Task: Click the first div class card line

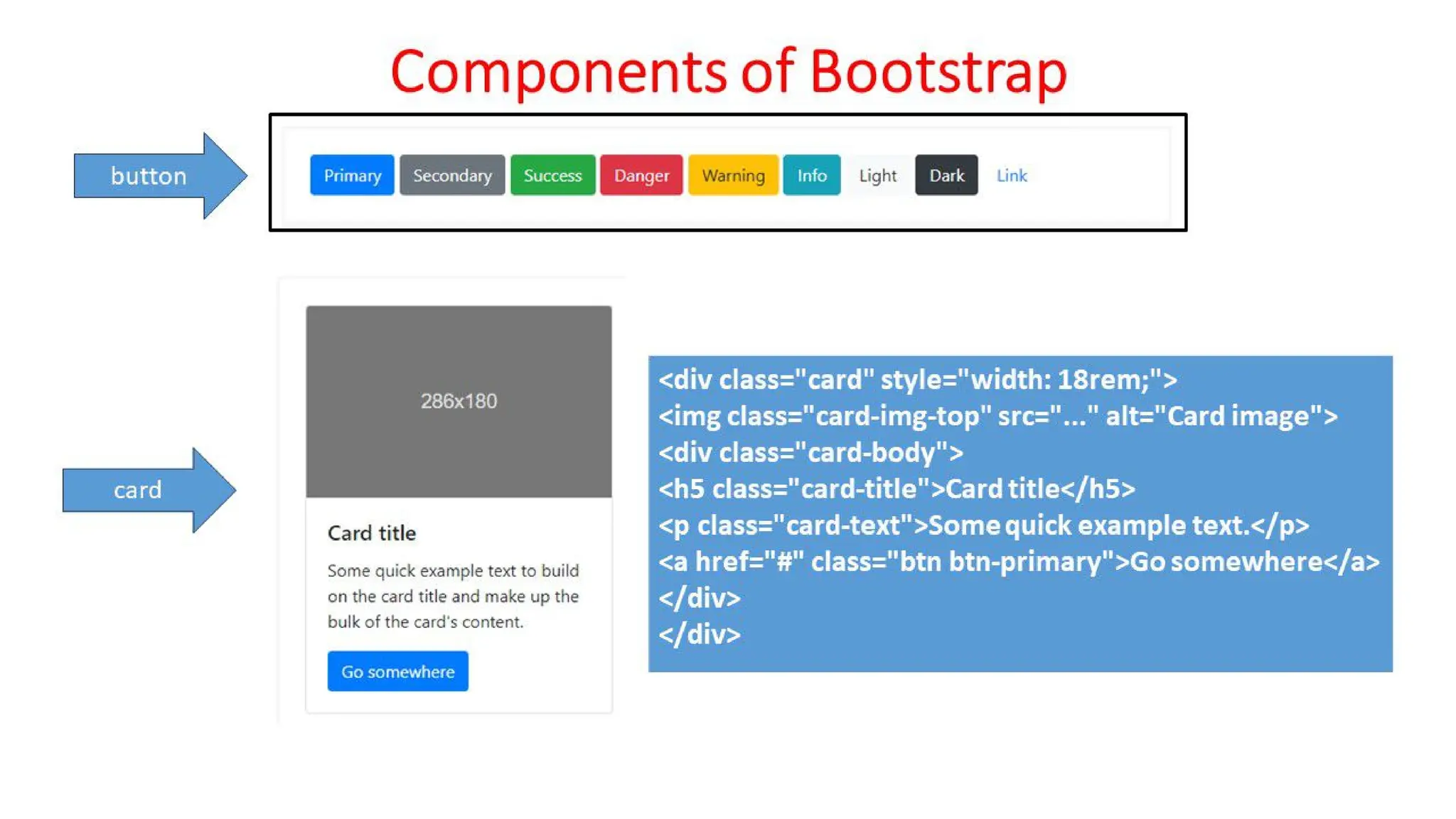Action: pos(917,380)
